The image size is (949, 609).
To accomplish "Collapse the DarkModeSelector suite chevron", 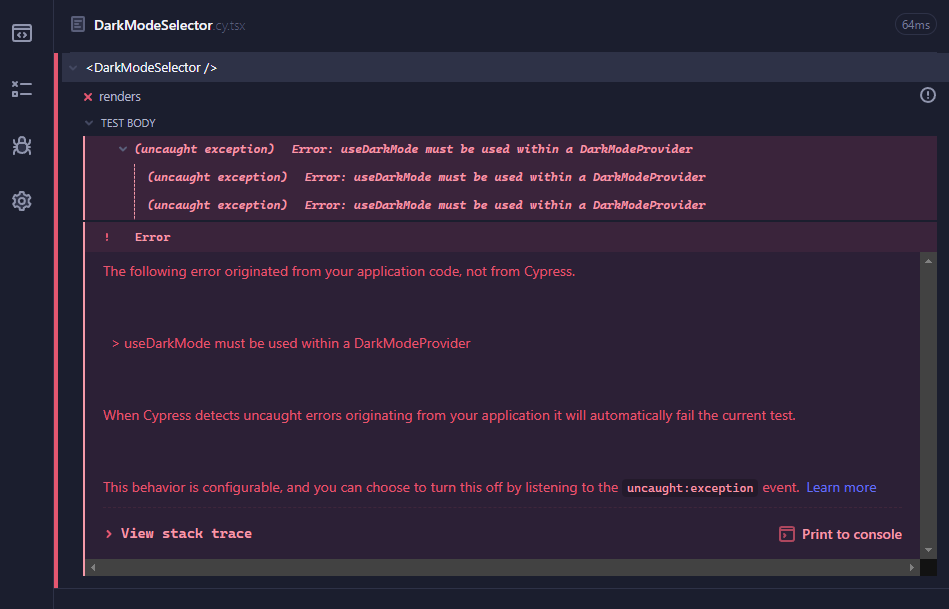I will 73,68.
